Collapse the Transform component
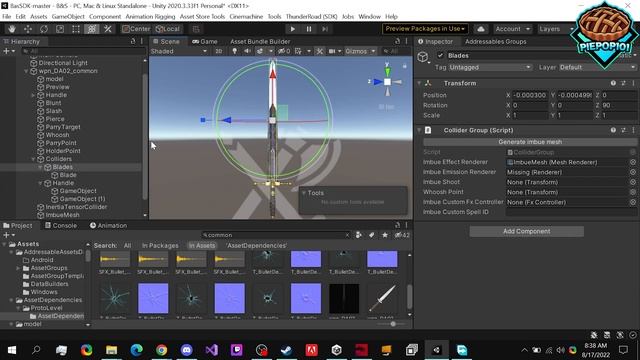Image resolution: width=640 pixels, height=360 pixels. [x=419, y=83]
